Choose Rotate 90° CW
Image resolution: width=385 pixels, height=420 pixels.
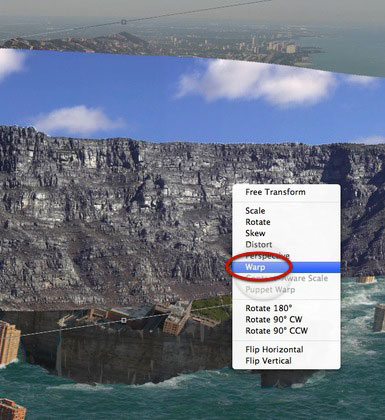(286, 319)
